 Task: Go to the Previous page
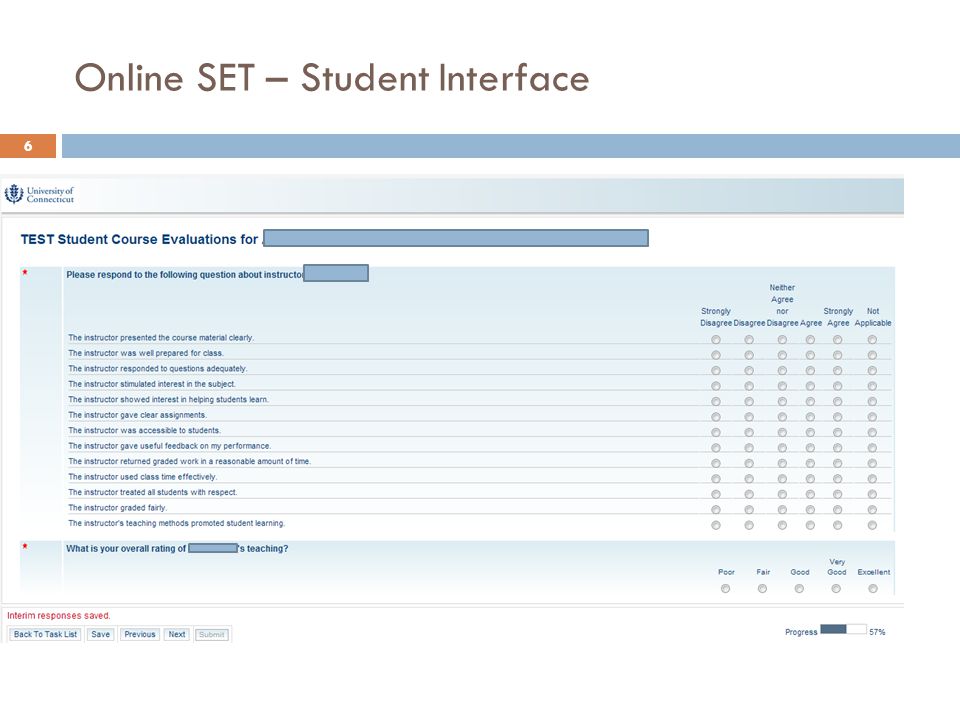140,634
